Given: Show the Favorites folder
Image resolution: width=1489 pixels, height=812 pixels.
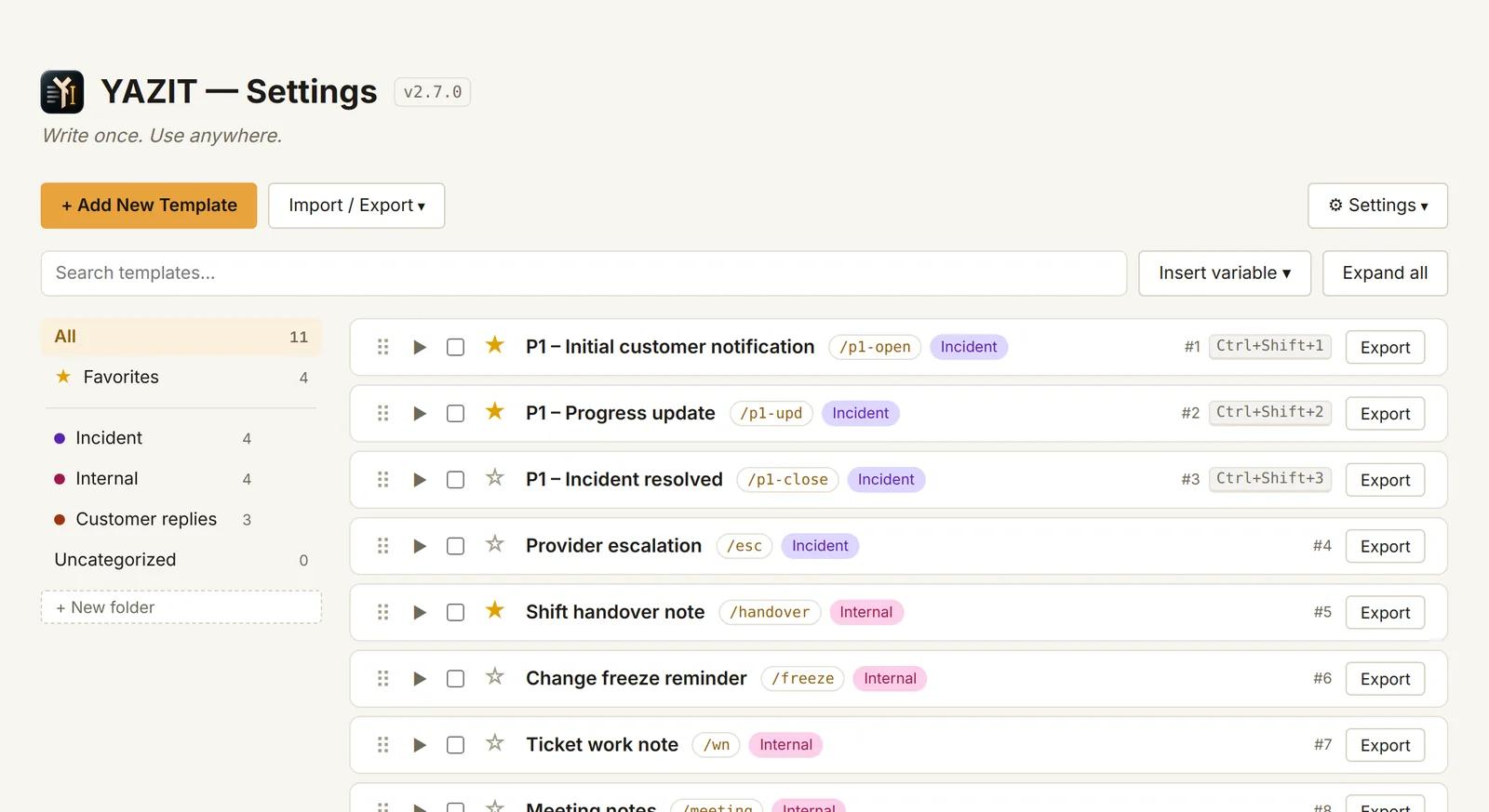Looking at the screenshot, I should (x=181, y=377).
